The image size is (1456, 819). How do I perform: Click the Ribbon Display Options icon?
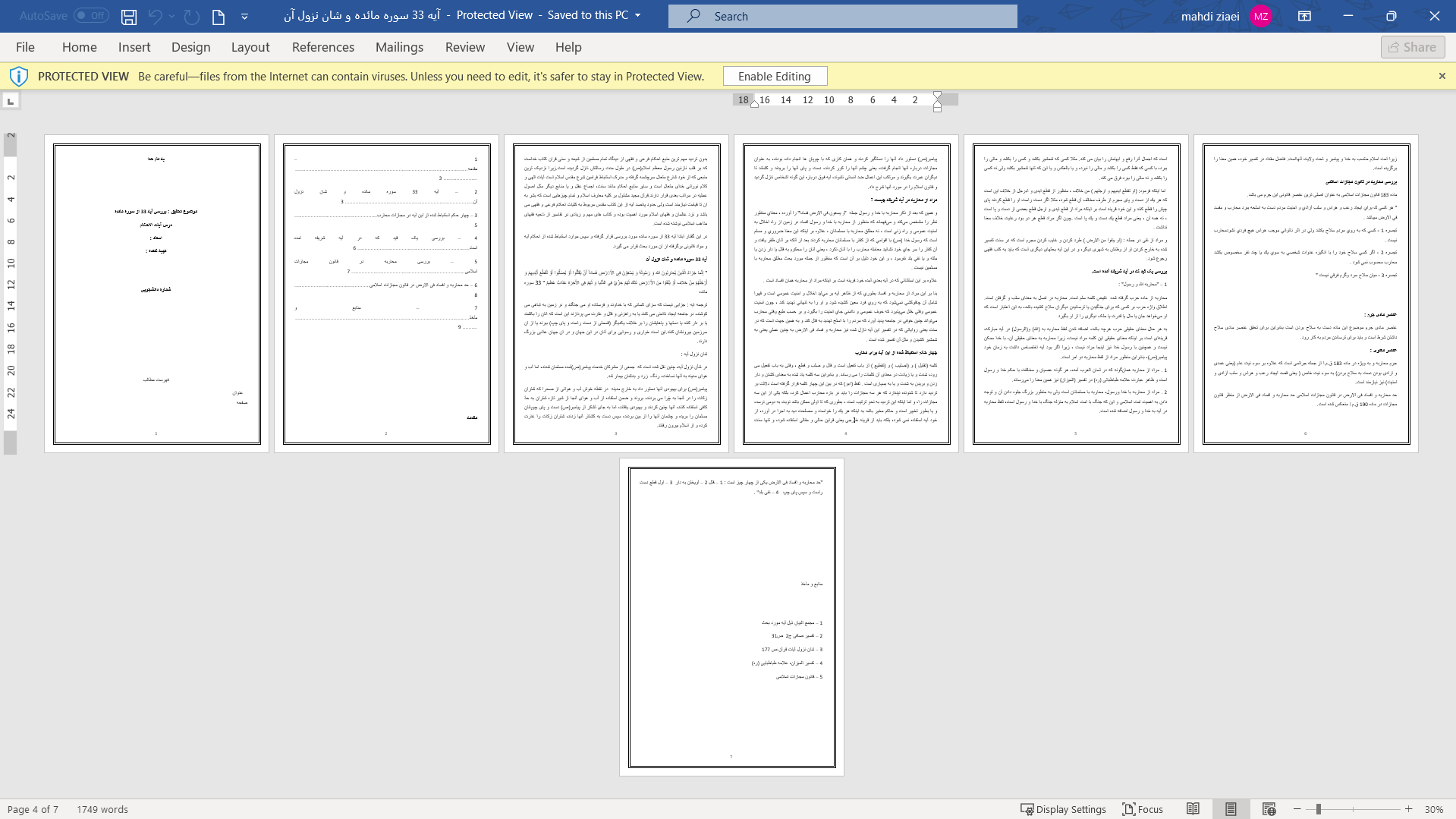pos(1305,16)
